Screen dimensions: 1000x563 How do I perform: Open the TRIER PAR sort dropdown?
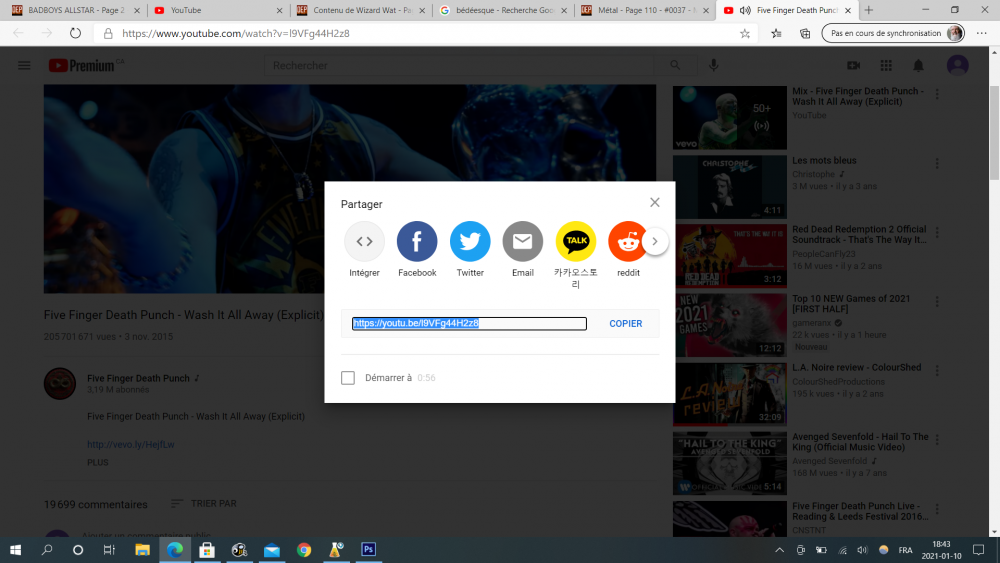click(x=204, y=504)
